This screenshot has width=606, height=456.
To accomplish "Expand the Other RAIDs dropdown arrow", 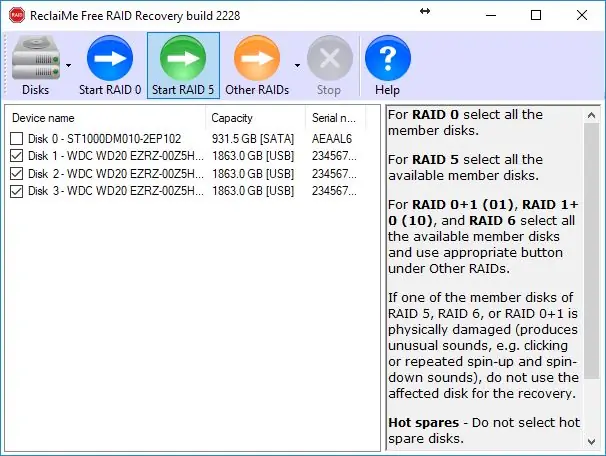I will pyautogui.click(x=297, y=65).
